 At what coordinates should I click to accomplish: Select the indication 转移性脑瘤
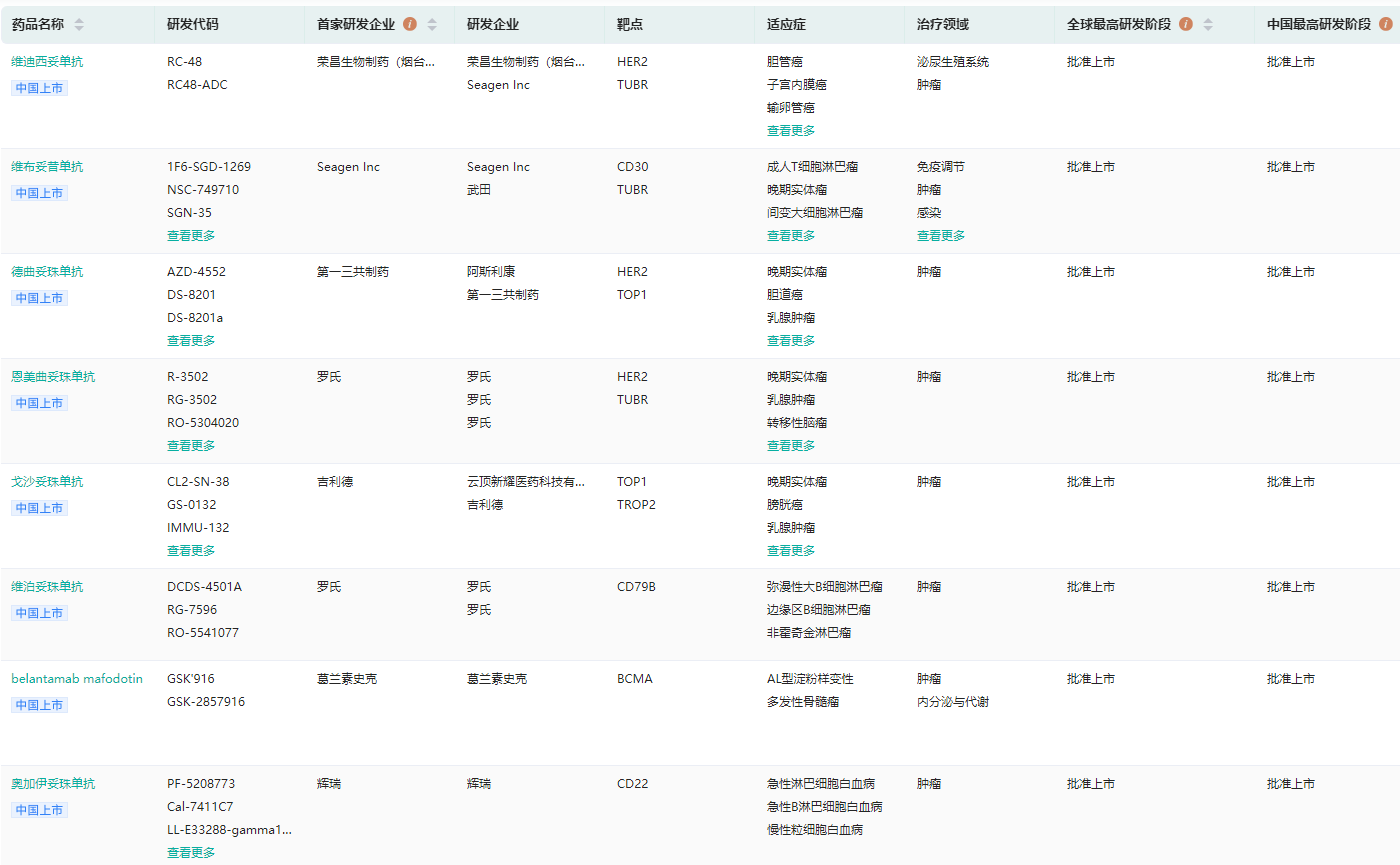click(797, 423)
